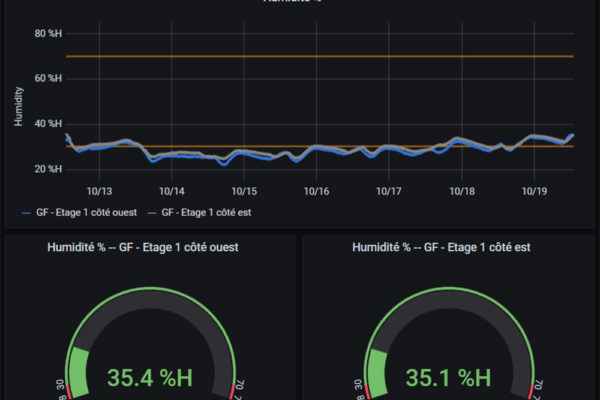Click the 10/15 x-axis date label
Image resolution: width=600 pixels, height=400 pixels.
(x=244, y=191)
